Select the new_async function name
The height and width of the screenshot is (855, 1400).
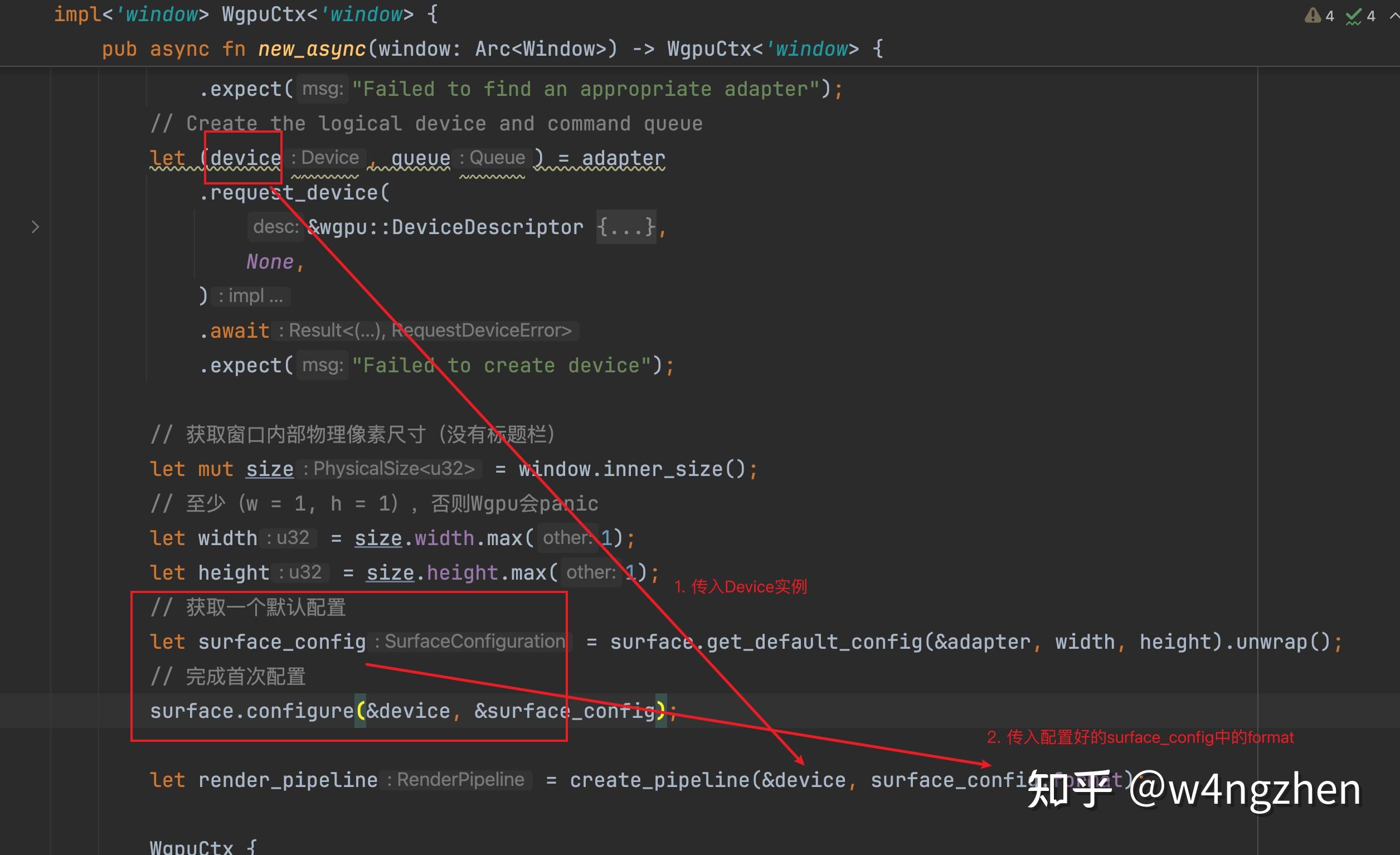coord(312,49)
